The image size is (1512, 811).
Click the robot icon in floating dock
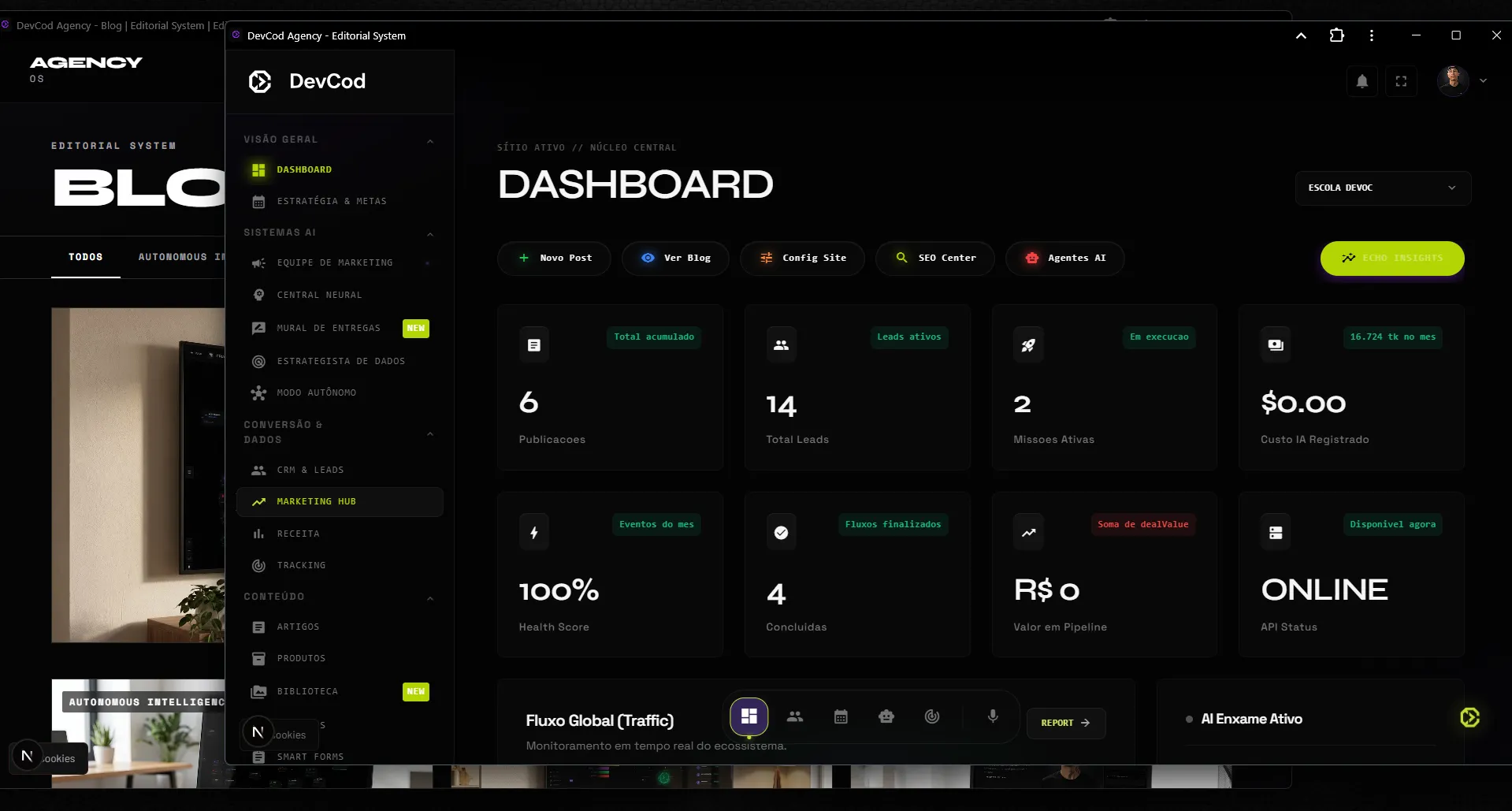[886, 716]
